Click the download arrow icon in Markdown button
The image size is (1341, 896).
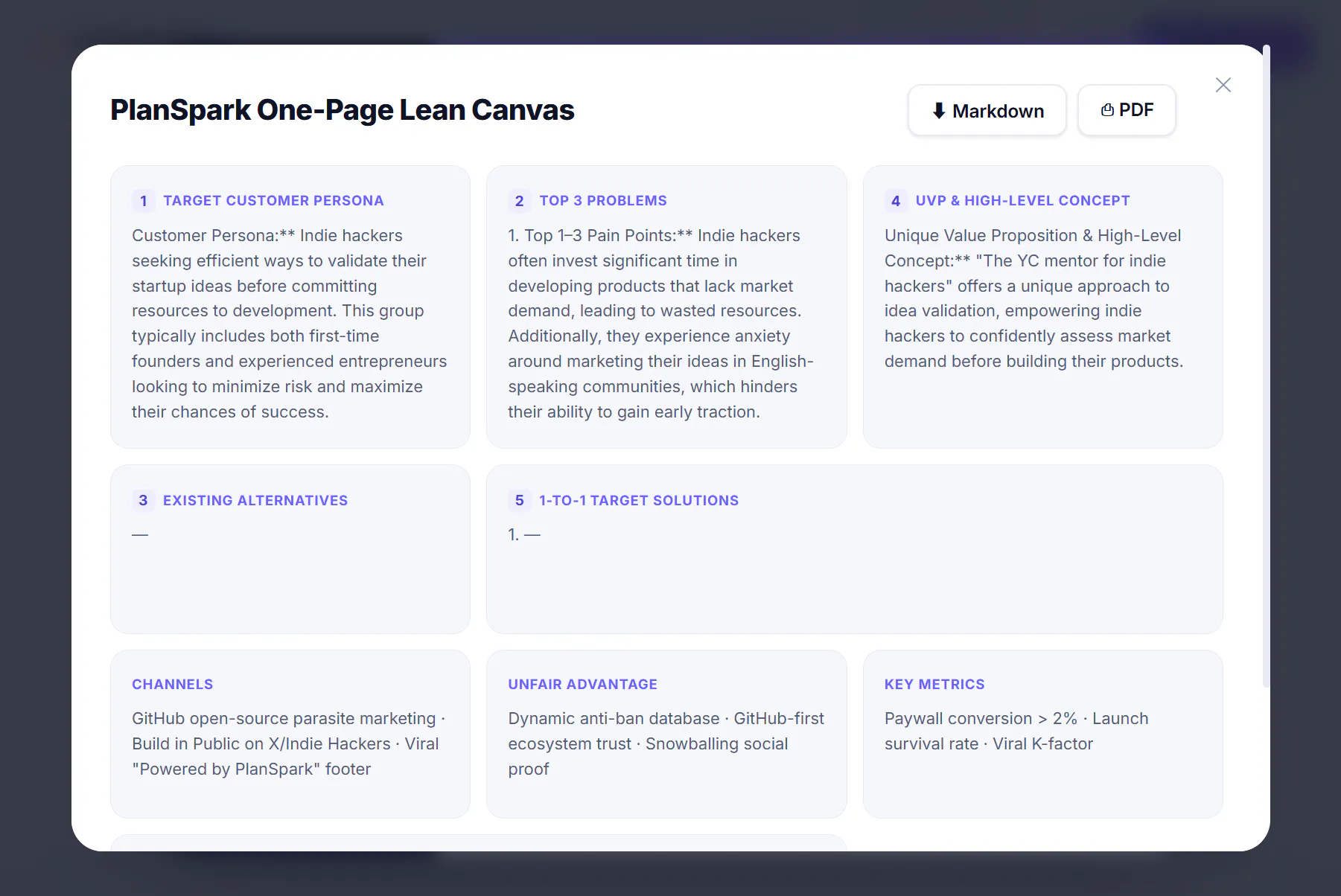click(x=939, y=111)
